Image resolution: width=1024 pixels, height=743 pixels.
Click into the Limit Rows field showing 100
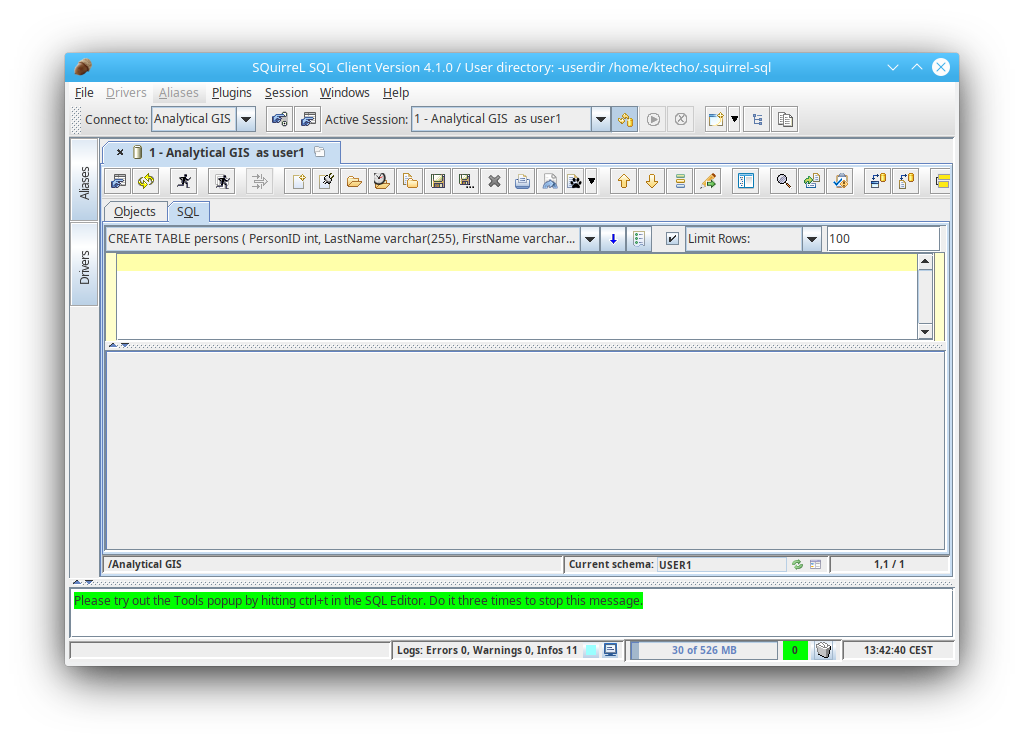[883, 239]
